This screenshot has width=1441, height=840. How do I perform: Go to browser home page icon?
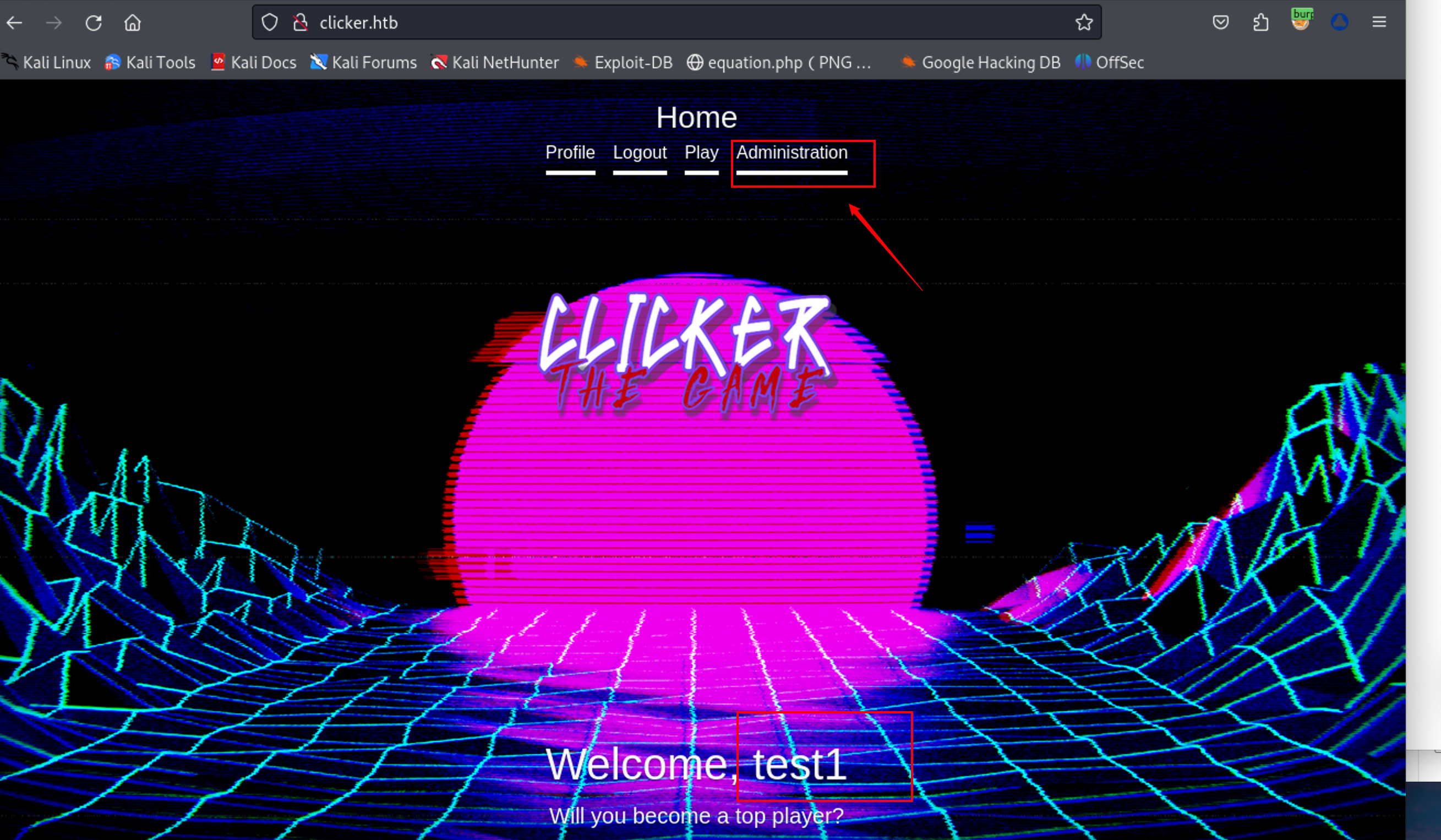(x=133, y=23)
